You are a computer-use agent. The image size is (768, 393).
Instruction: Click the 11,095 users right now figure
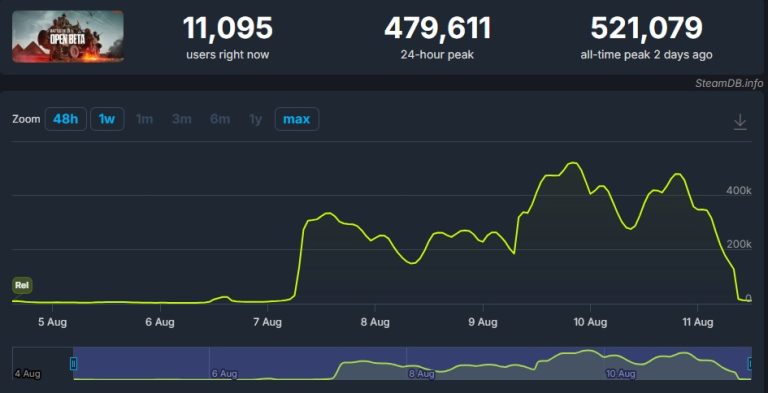click(228, 28)
